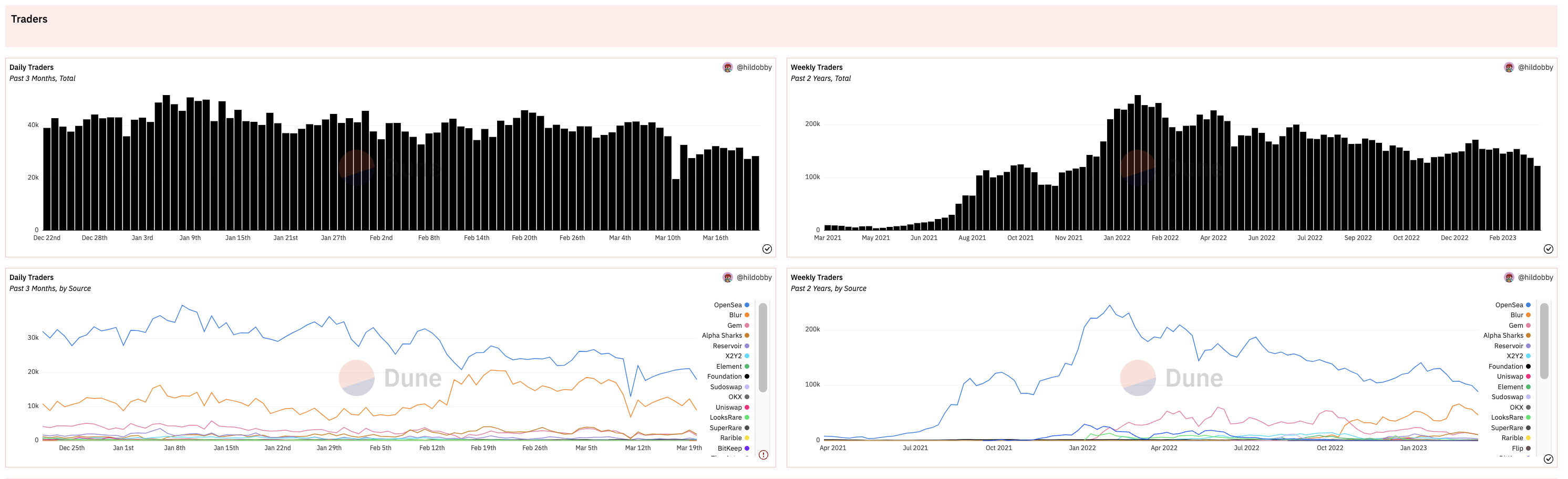Click the legend scrollbar in Weekly Traders by Source

(1544, 341)
